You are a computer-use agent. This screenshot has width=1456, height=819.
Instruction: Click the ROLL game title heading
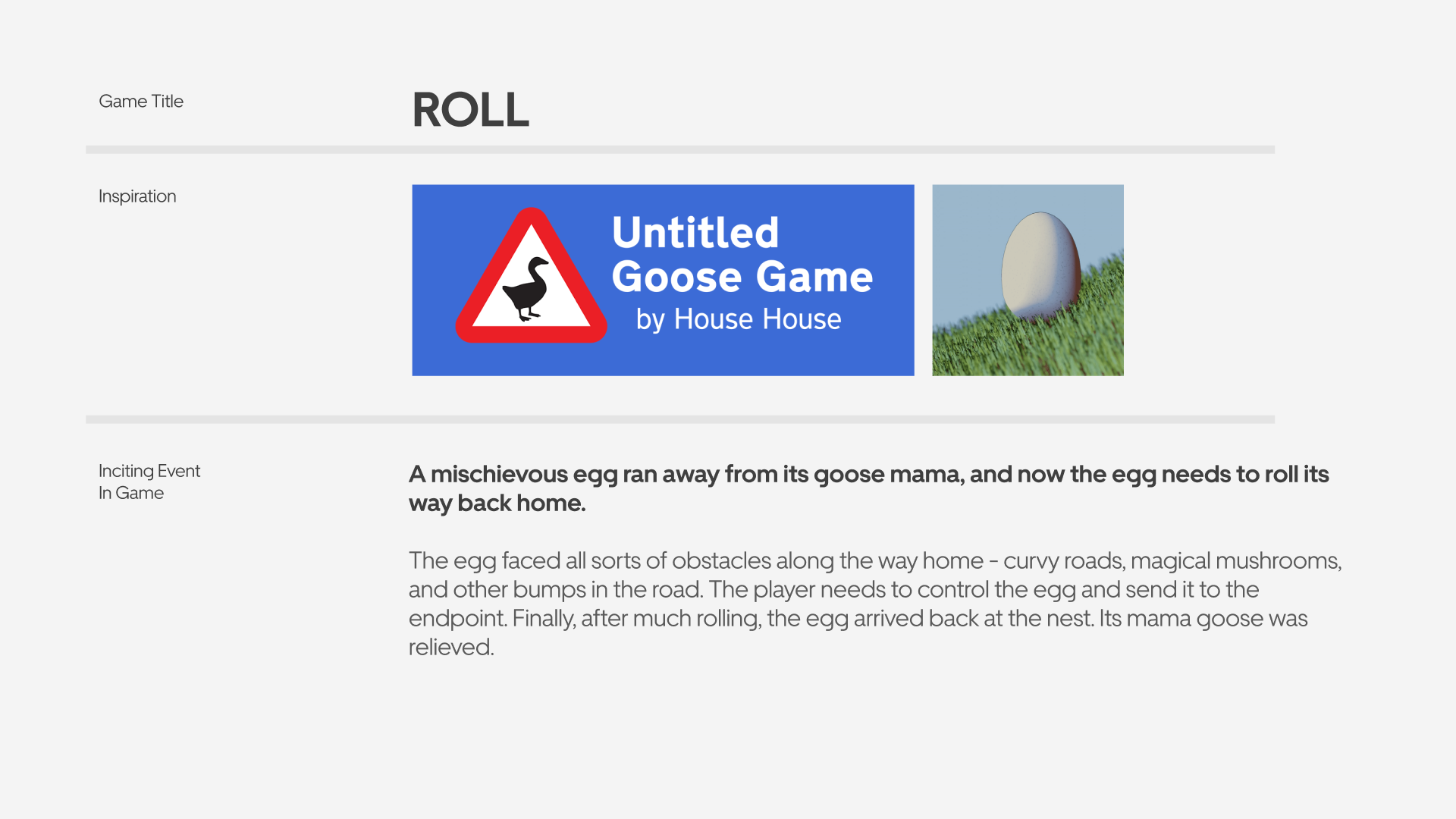[x=470, y=110]
